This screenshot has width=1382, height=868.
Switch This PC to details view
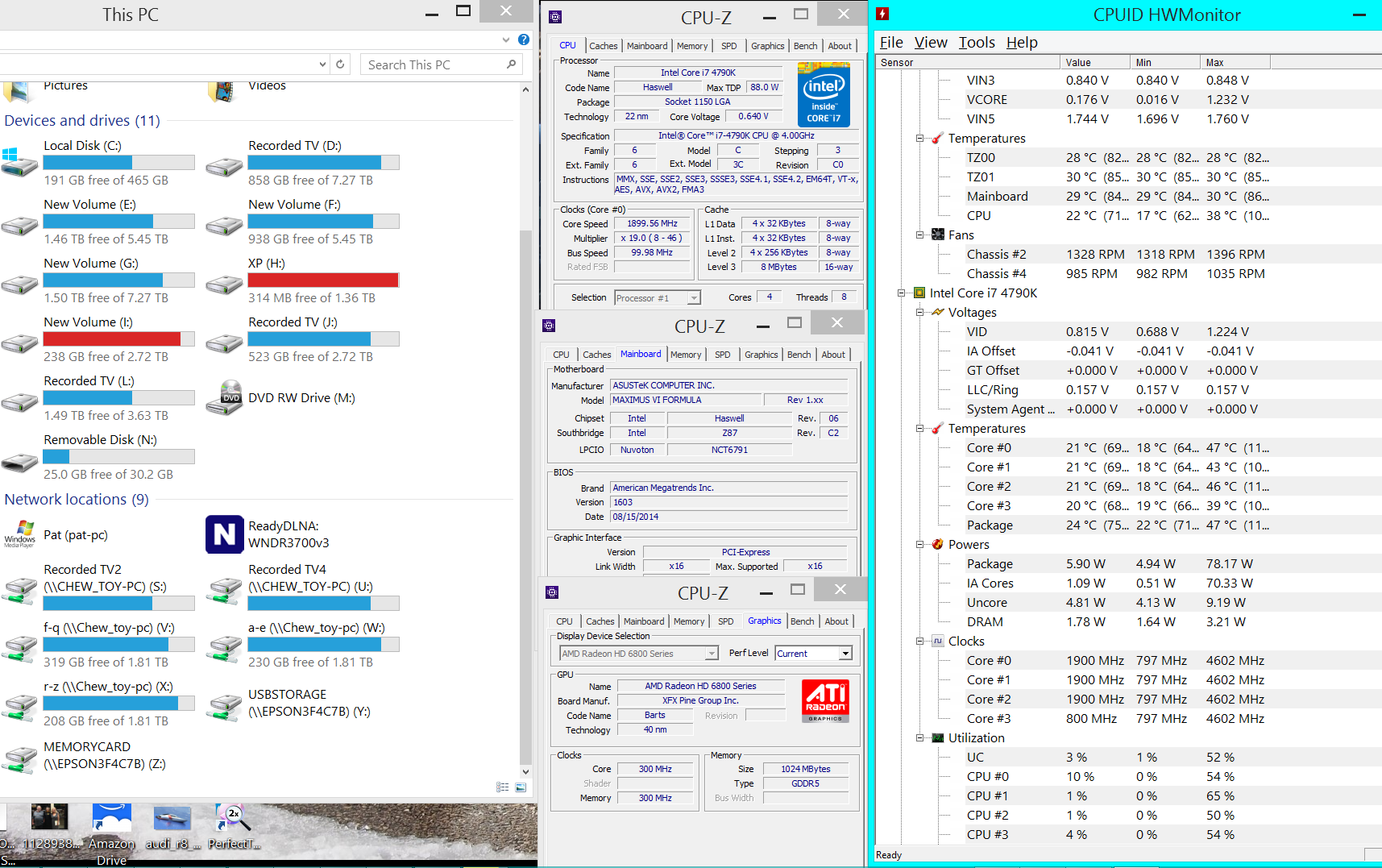[x=503, y=787]
